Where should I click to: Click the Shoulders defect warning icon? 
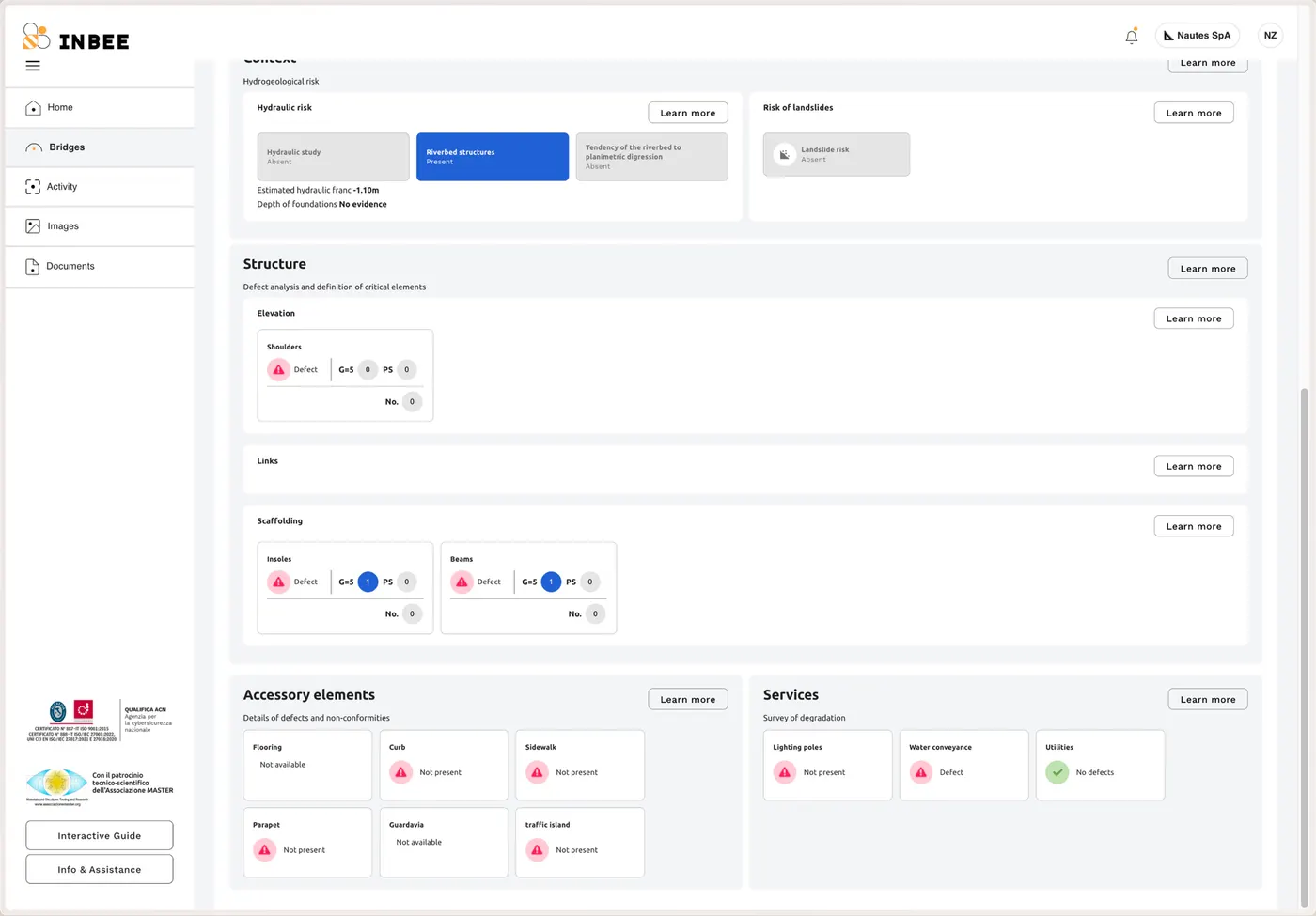(x=278, y=370)
